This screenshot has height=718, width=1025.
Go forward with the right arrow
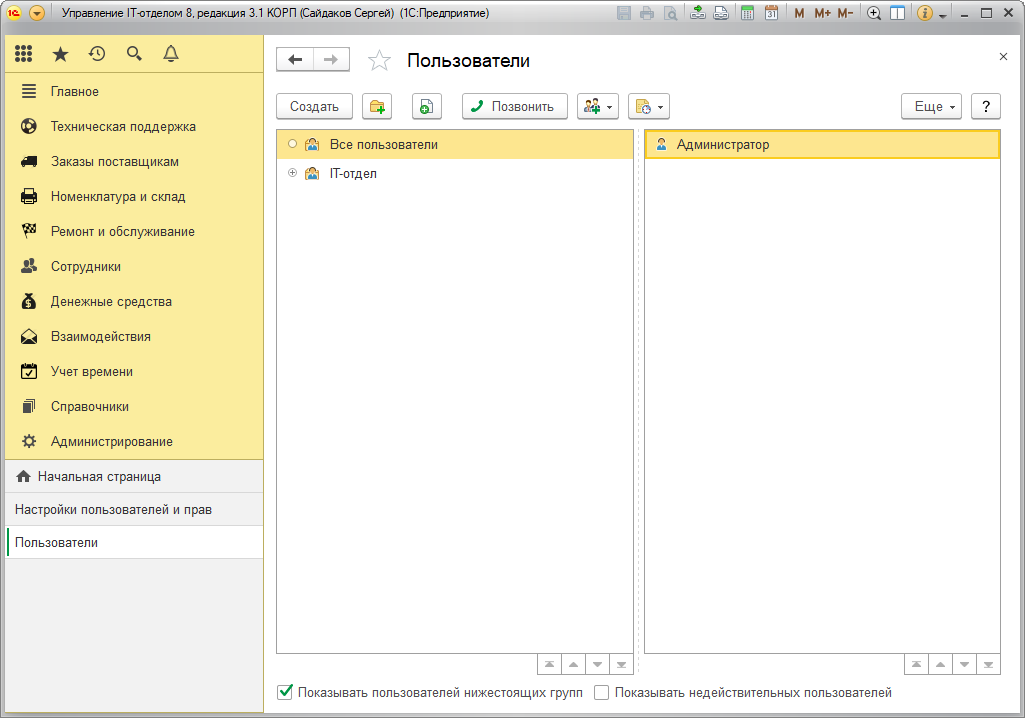coord(331,60)
